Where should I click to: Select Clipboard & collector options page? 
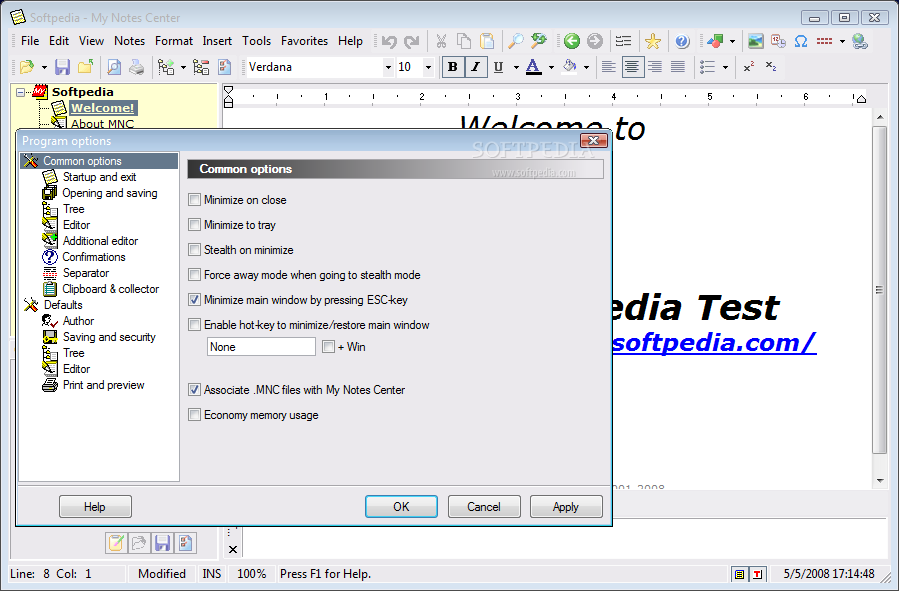(x=111, y=289)
